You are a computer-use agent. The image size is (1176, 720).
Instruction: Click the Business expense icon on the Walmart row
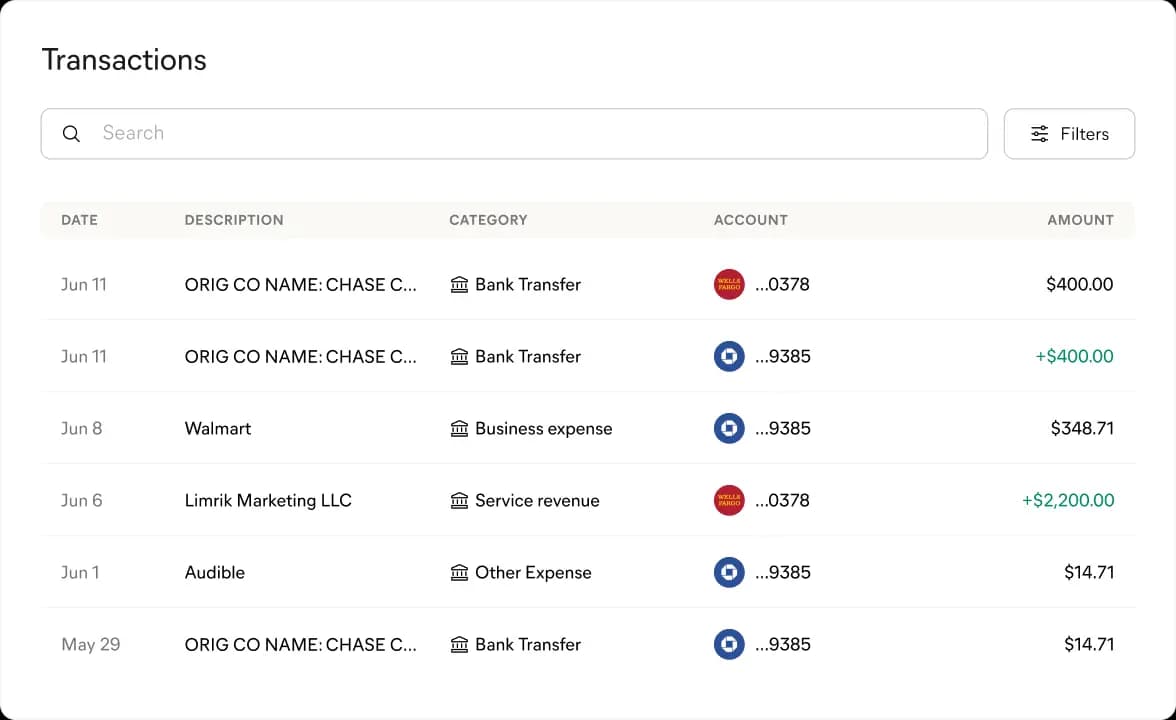click(457, 428)
